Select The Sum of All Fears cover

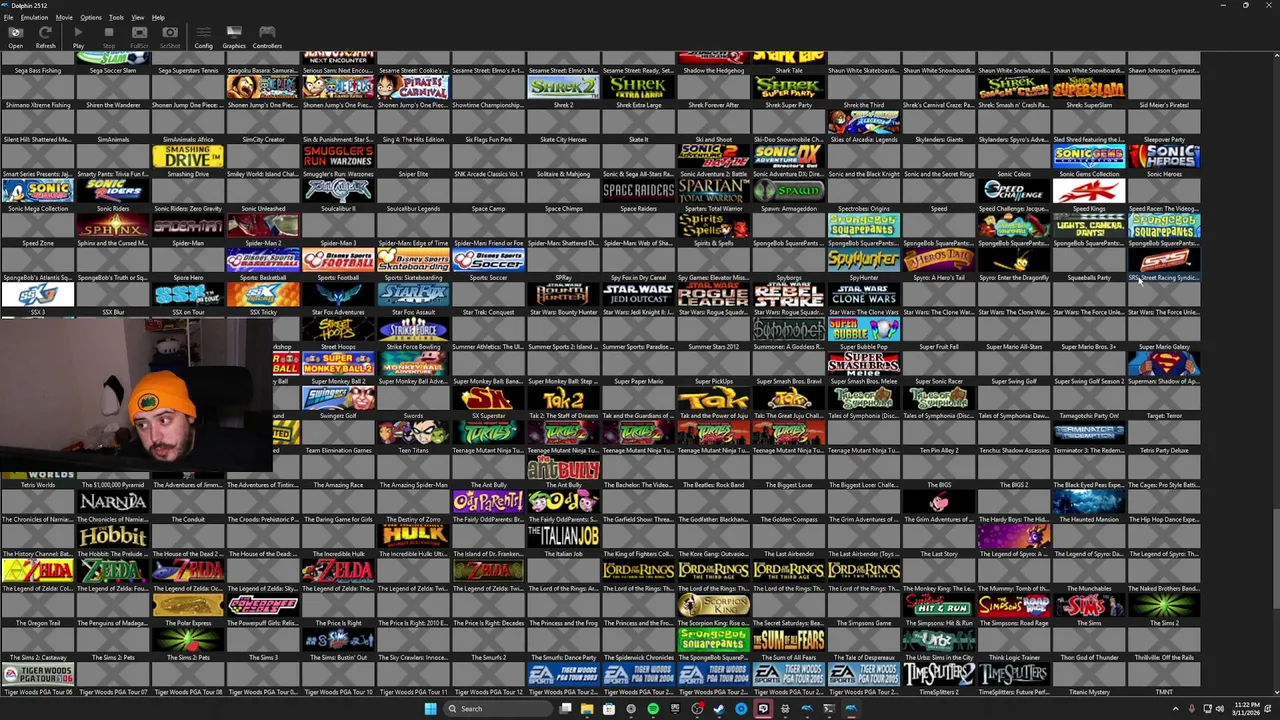click(x=788, y=640)
